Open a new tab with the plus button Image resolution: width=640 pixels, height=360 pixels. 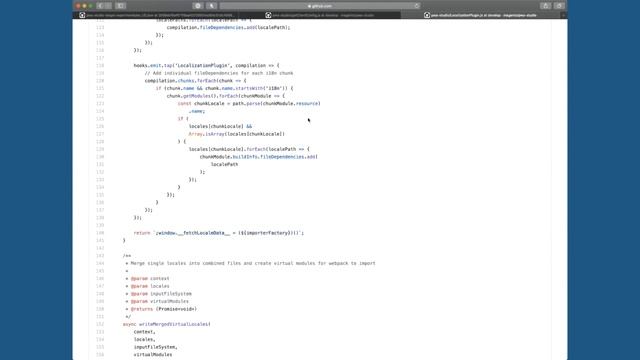[x=563, y=15]
